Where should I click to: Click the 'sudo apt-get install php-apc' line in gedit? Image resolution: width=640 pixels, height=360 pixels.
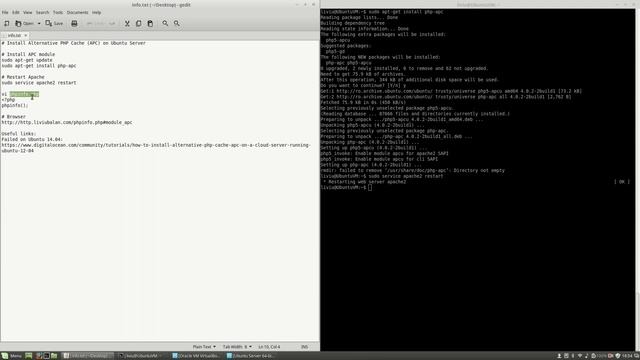(39, 66)
